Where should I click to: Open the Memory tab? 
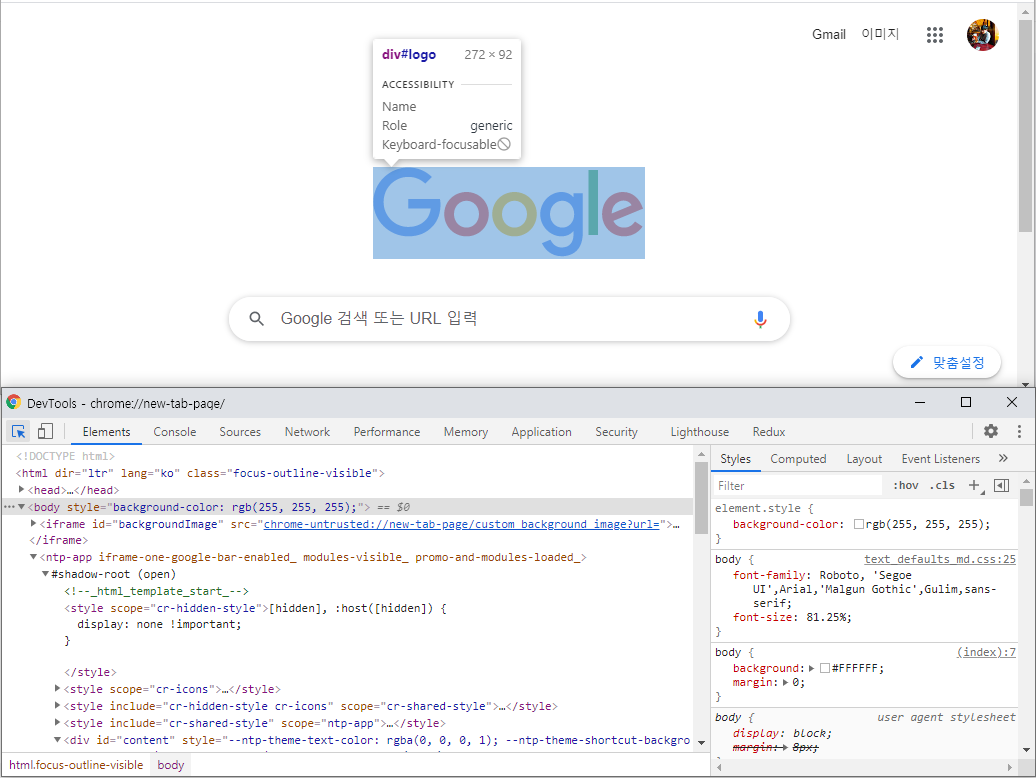click(466, 431)
